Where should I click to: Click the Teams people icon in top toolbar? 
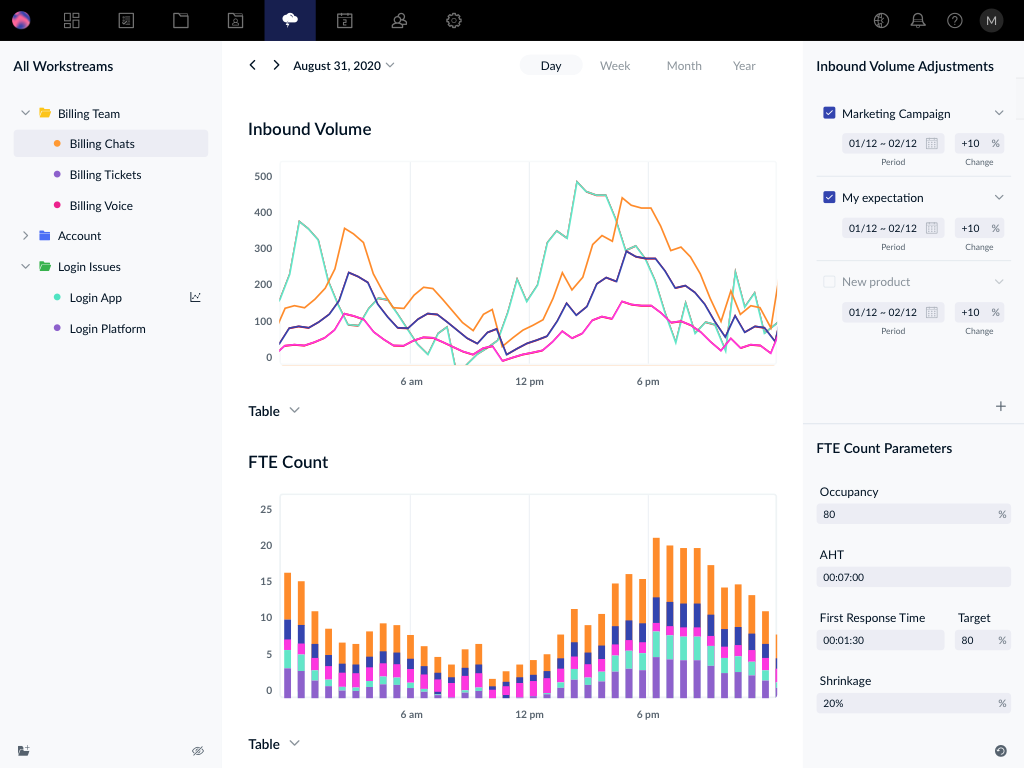(x=399, y=20)
